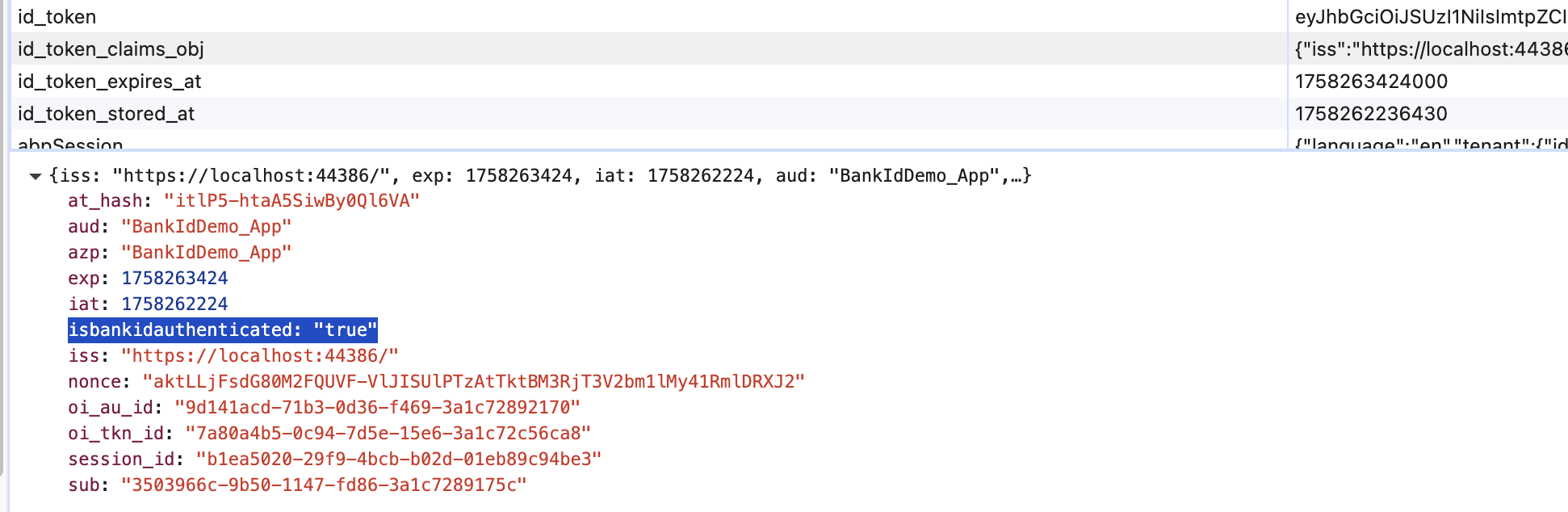Click the exp timestamp property

point(148,279)
